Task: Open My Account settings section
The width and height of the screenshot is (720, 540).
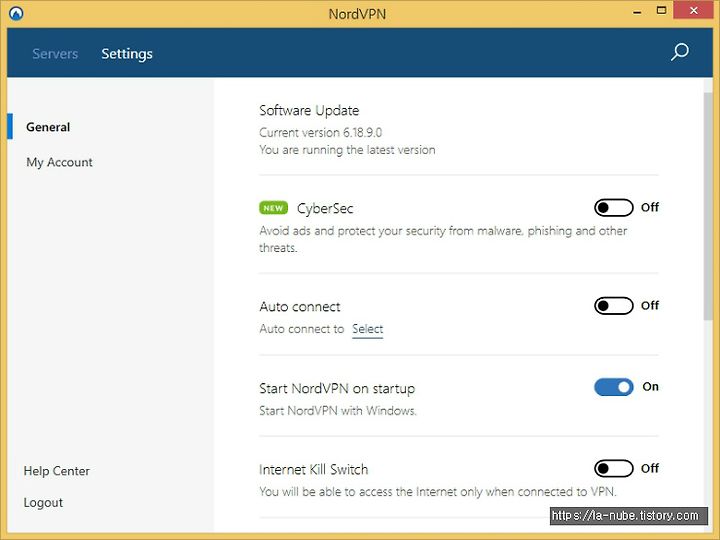Action: pyautogui.click(x=59, y=162)
